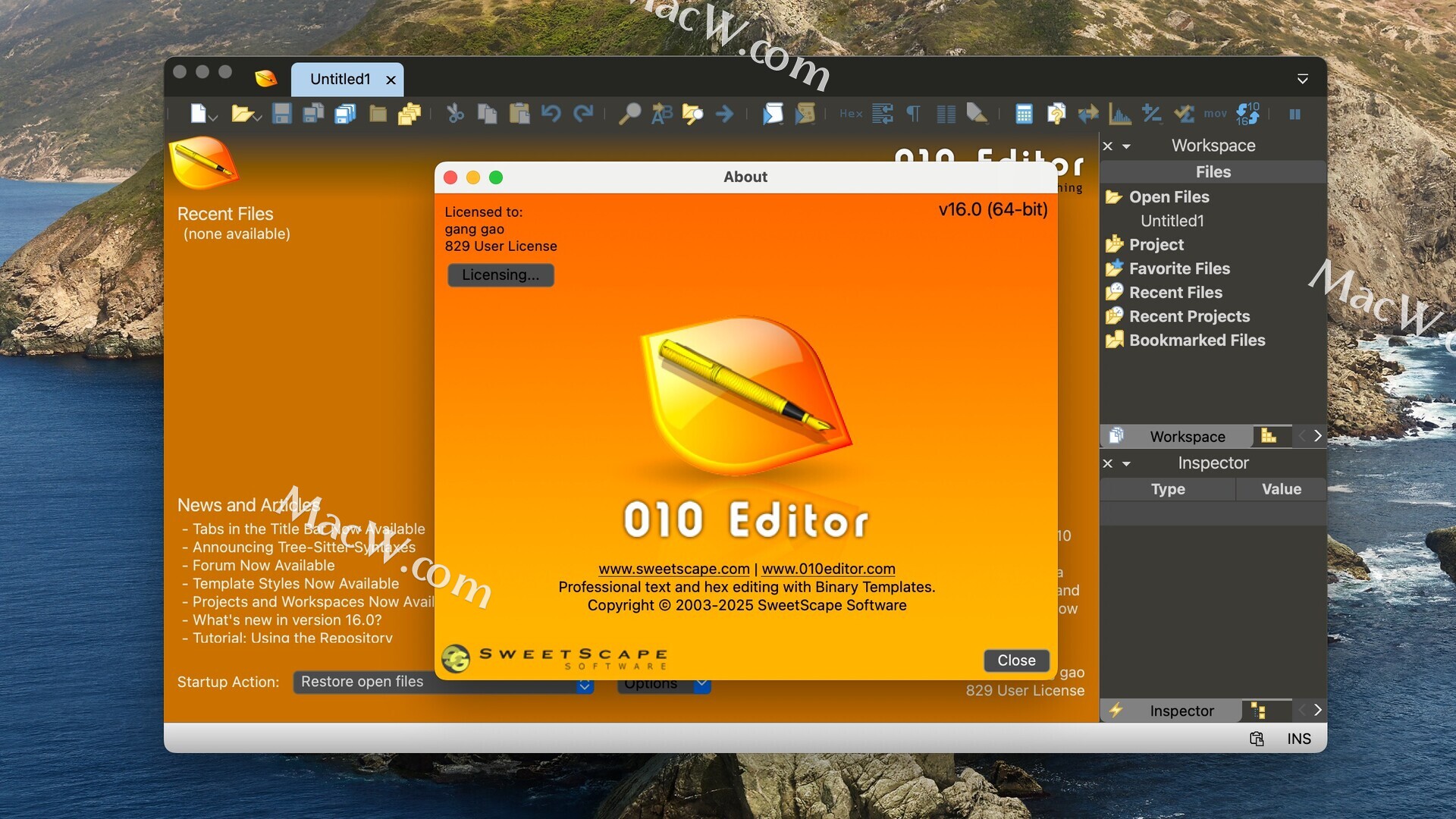Click Close button in the About dialog
Viewport: 1456px width, 819px height.
tap(1016, 661)
